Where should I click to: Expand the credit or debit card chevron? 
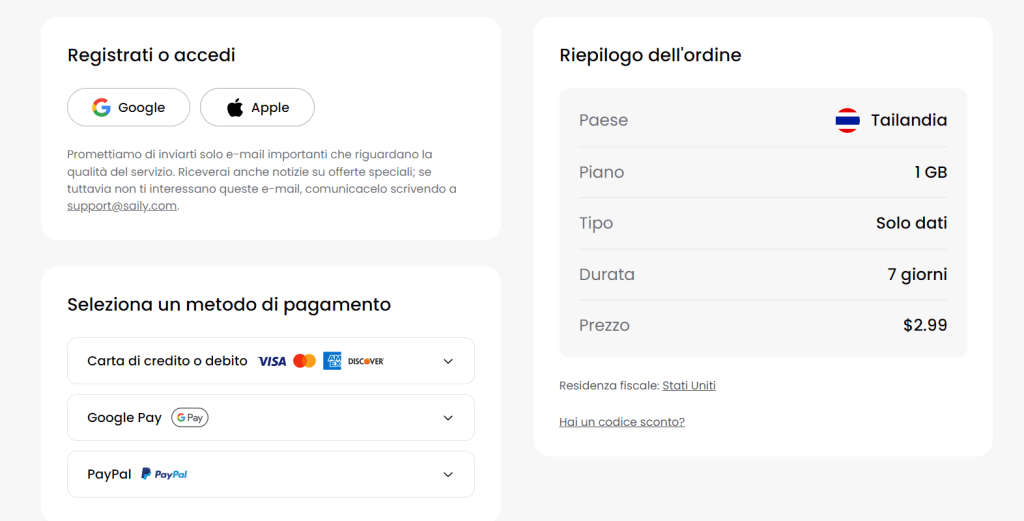click(448, 361)
